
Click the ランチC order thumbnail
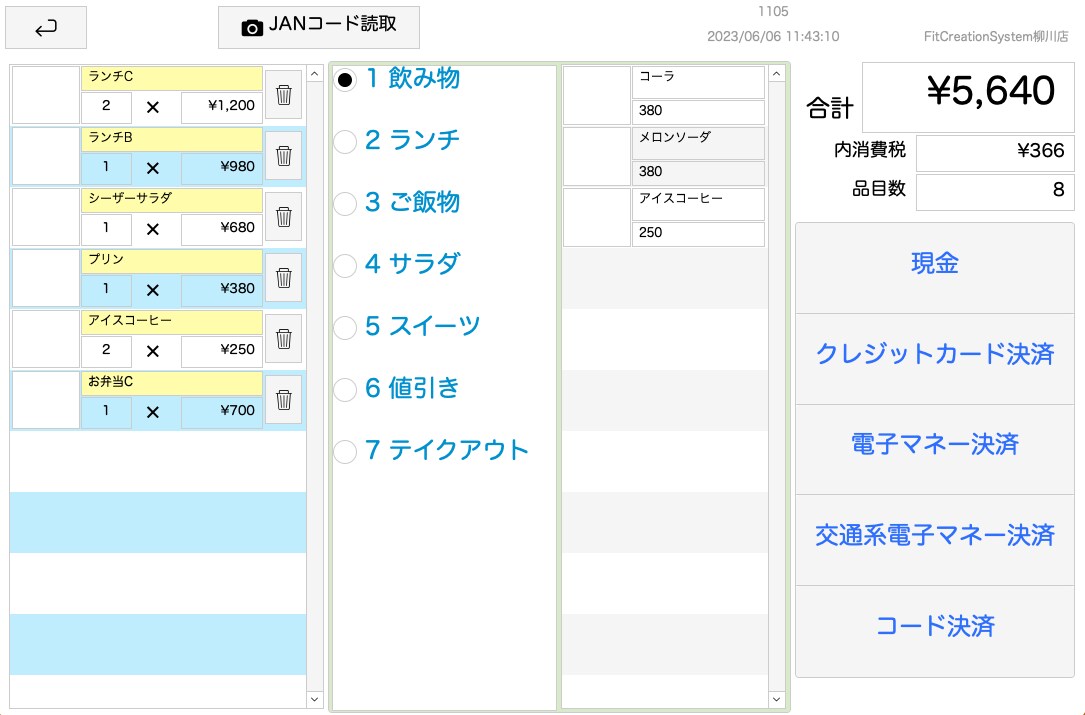click(46, 95)
